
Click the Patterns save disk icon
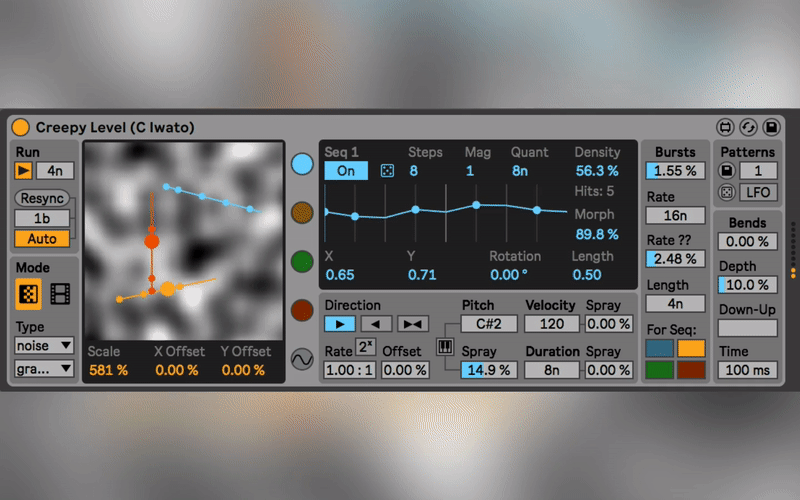(x=727, y=171)
